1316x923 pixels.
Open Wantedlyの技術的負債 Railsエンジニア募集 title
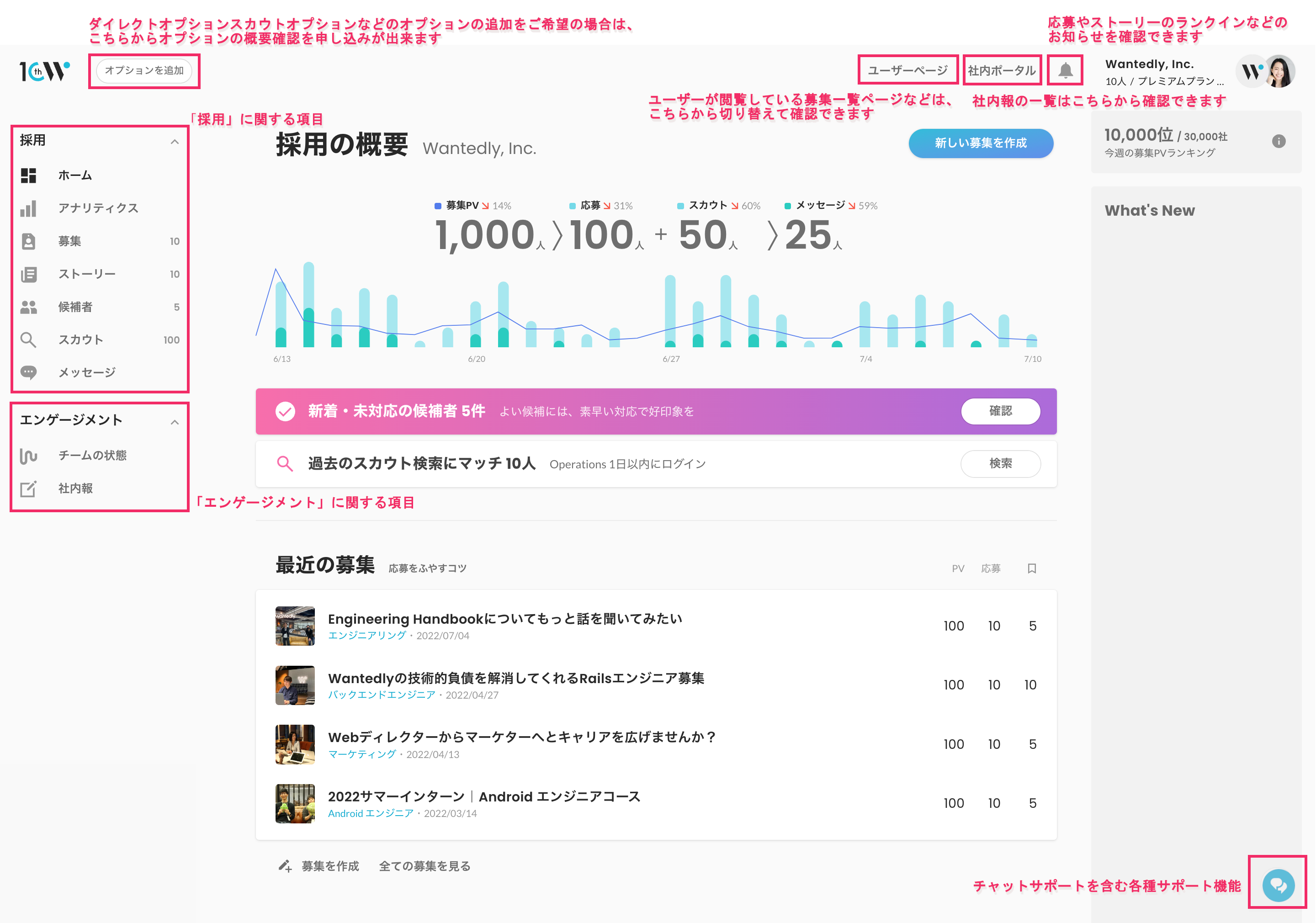[516, 678]
